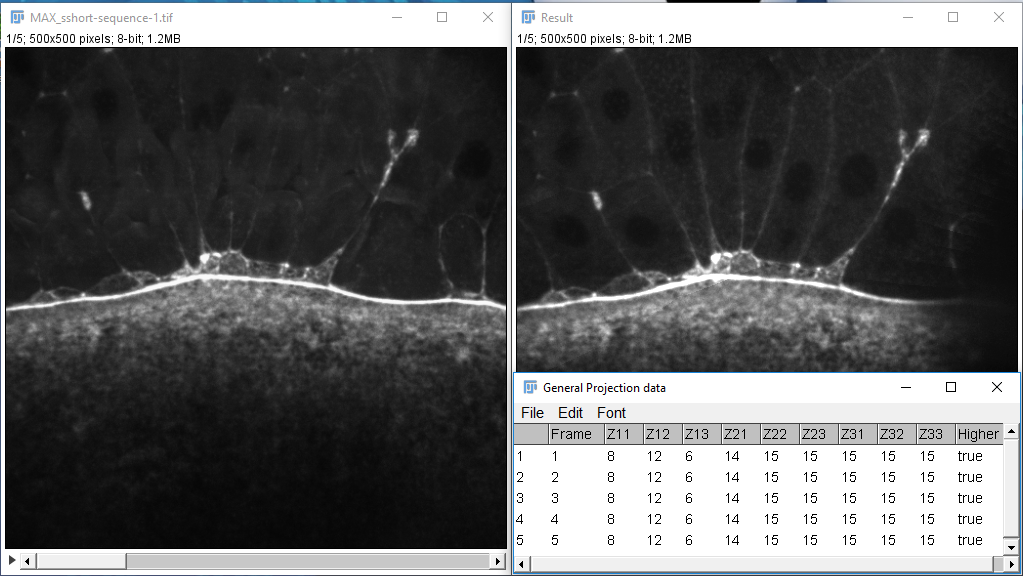Close the General Projection data table
The height and width of the screenshot is (576, 1023).
(997, 387)
